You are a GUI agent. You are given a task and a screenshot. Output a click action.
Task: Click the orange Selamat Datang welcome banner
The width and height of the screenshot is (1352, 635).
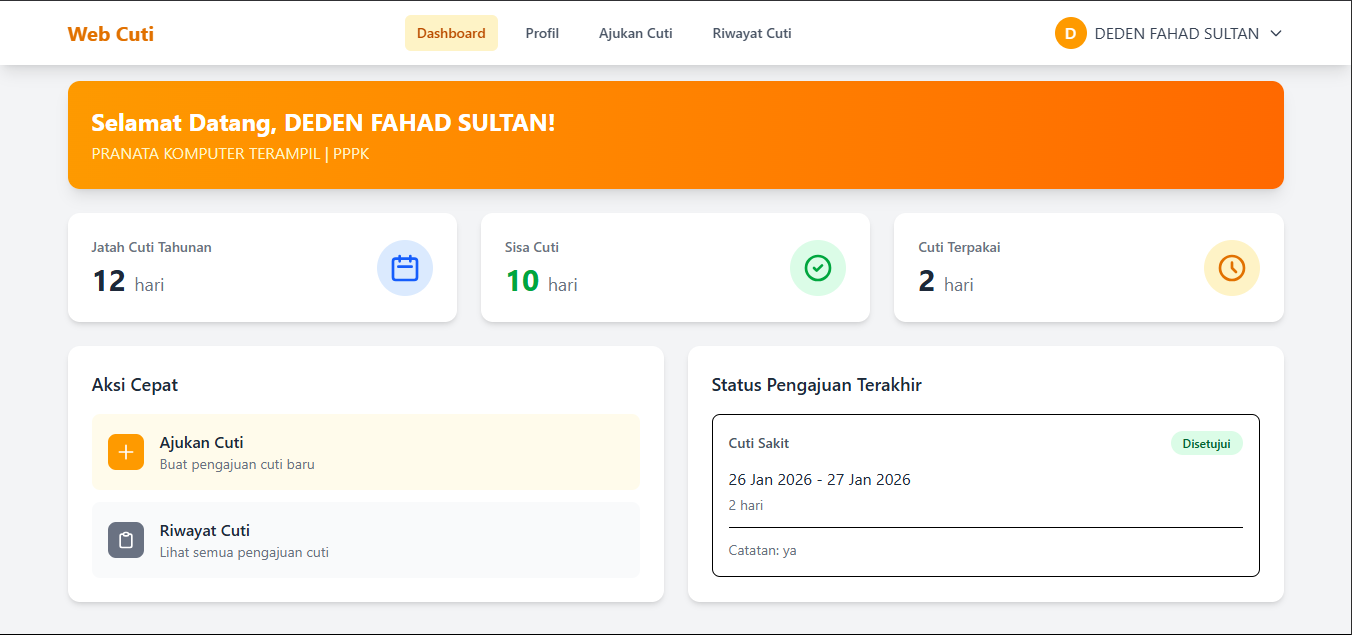point(675,135)
